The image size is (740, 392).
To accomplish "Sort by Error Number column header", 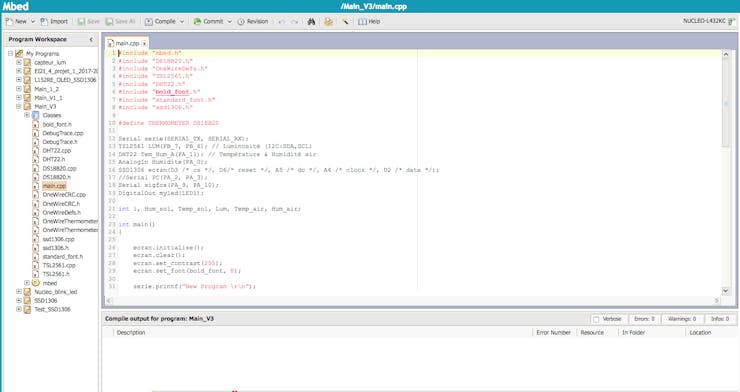I will pos(554,333).
